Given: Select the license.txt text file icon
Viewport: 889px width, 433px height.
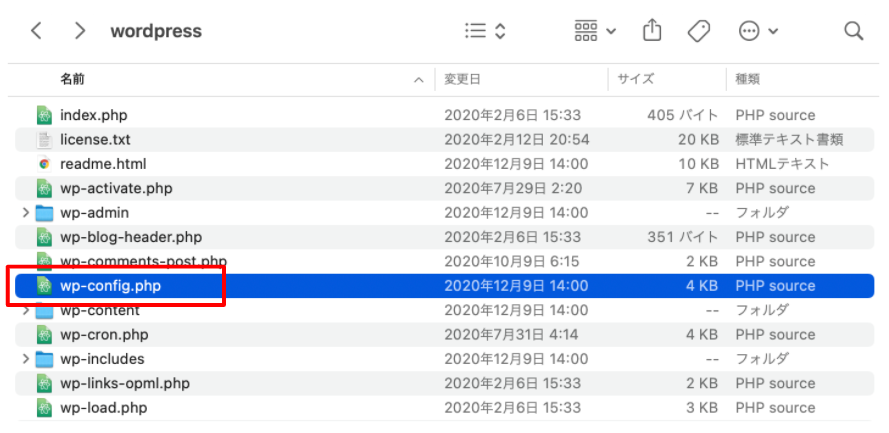Looking at the screenshot, I should 44,140.
